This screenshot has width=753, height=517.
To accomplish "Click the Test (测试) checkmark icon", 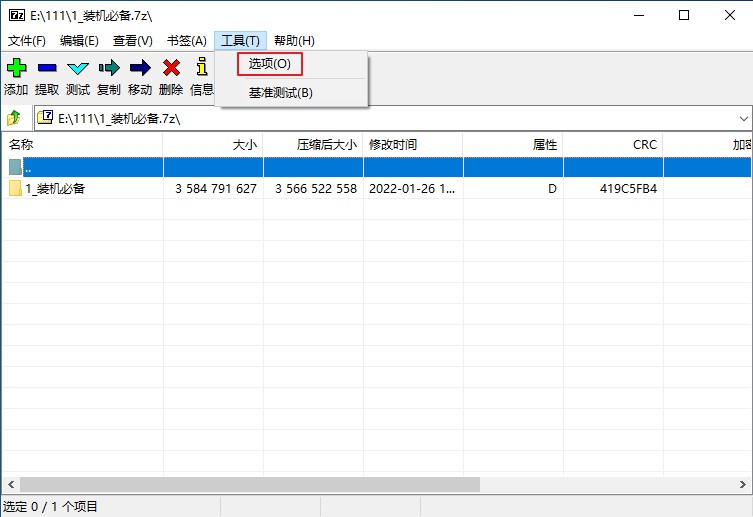I will point(78,68).
